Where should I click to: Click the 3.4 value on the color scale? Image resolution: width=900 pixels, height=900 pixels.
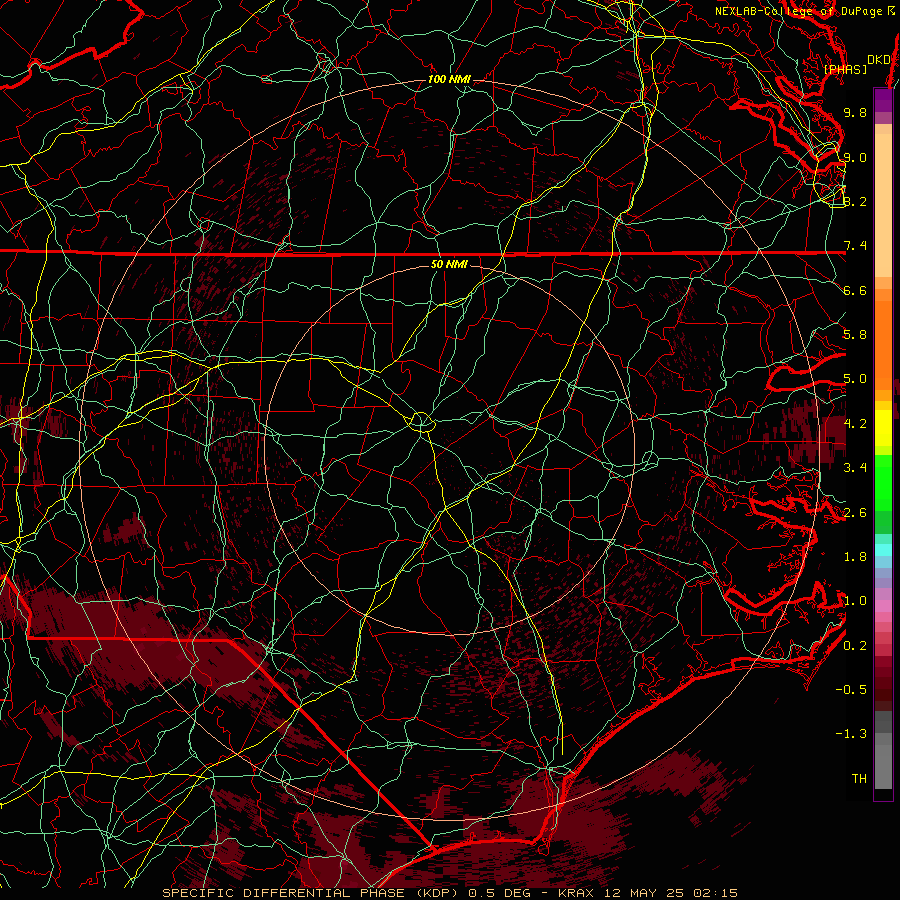855,468
